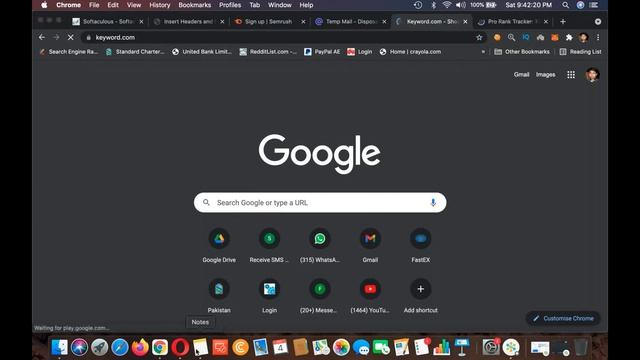Open the tab search dropdown
This screenshot has height=360, width=640.
[598, 22]
